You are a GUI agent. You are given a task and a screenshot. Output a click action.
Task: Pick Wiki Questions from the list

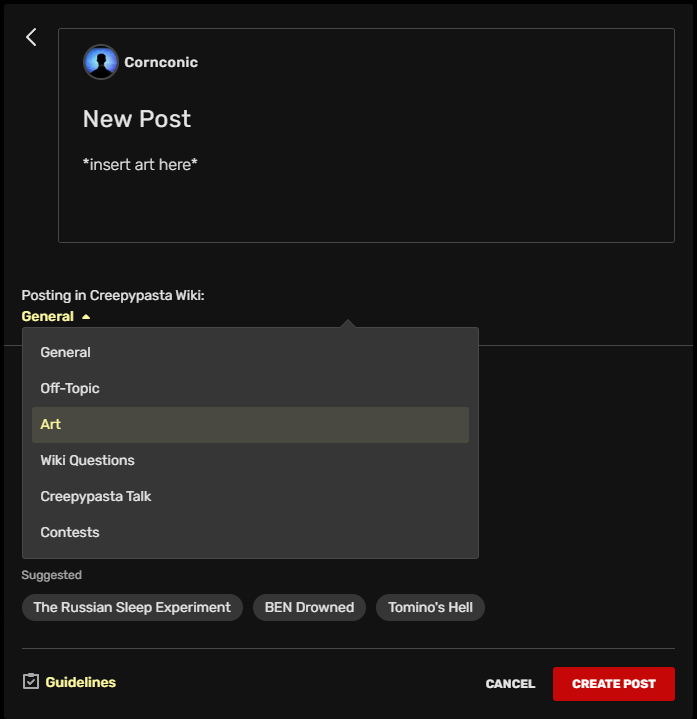[87, 460]
